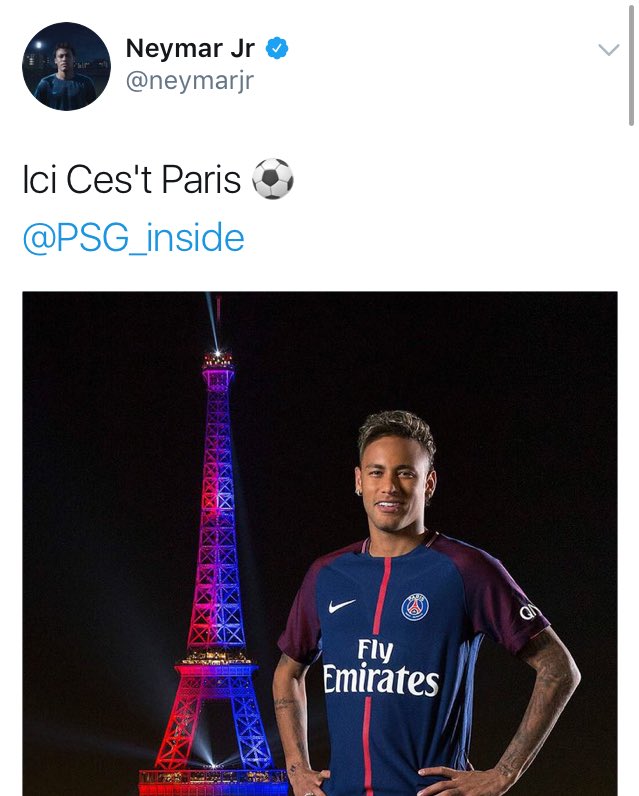639x796 pixels.
Task: Click the spotlight atop the Eiffel Tower
Action: point(217,352)
